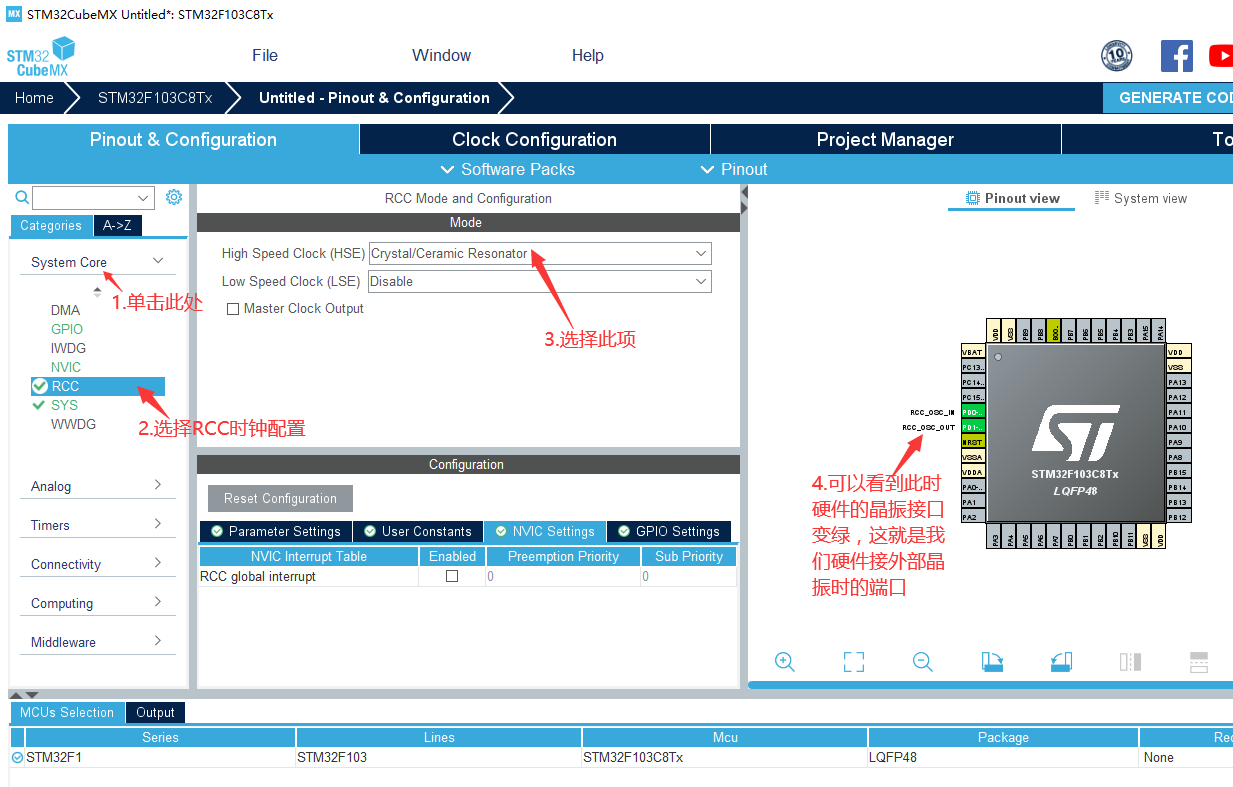
Task: Switch to the Clock Configuration tab
Action: 533,139
